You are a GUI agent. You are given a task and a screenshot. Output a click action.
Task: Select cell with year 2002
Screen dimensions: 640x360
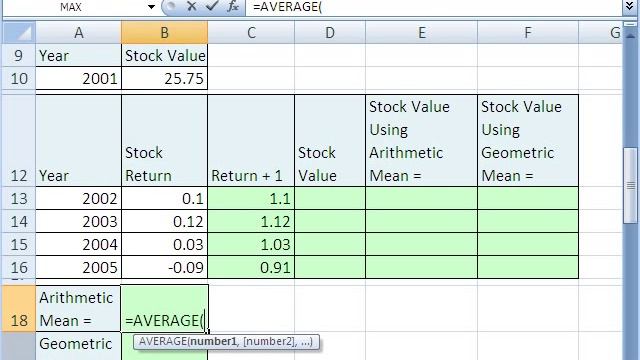(x=78, y=198)
